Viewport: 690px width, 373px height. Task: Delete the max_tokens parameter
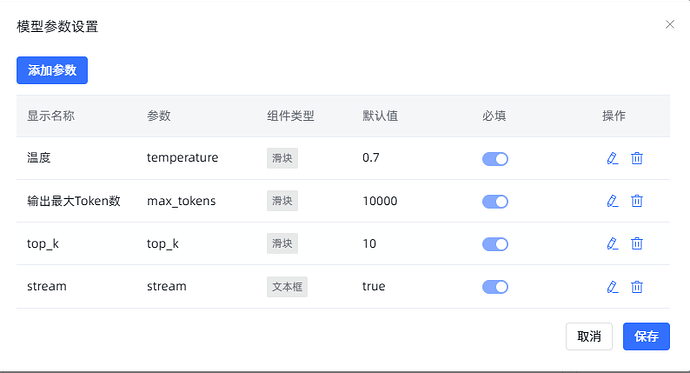(x=637, y=201)
